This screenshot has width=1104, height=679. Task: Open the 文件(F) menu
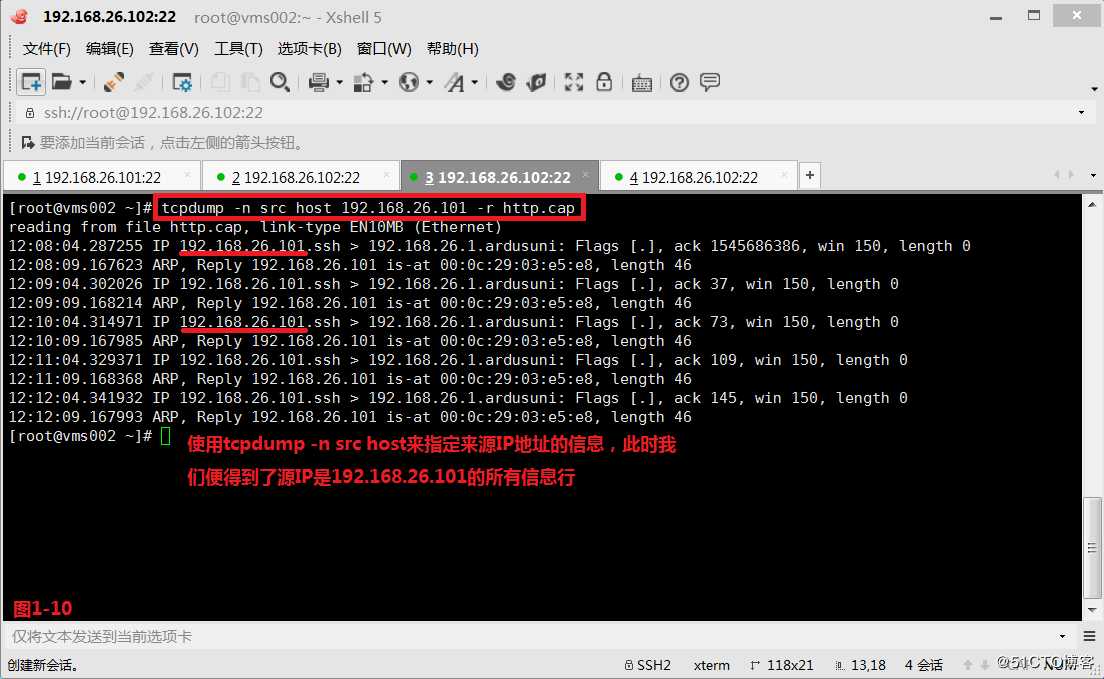[46, 49]
